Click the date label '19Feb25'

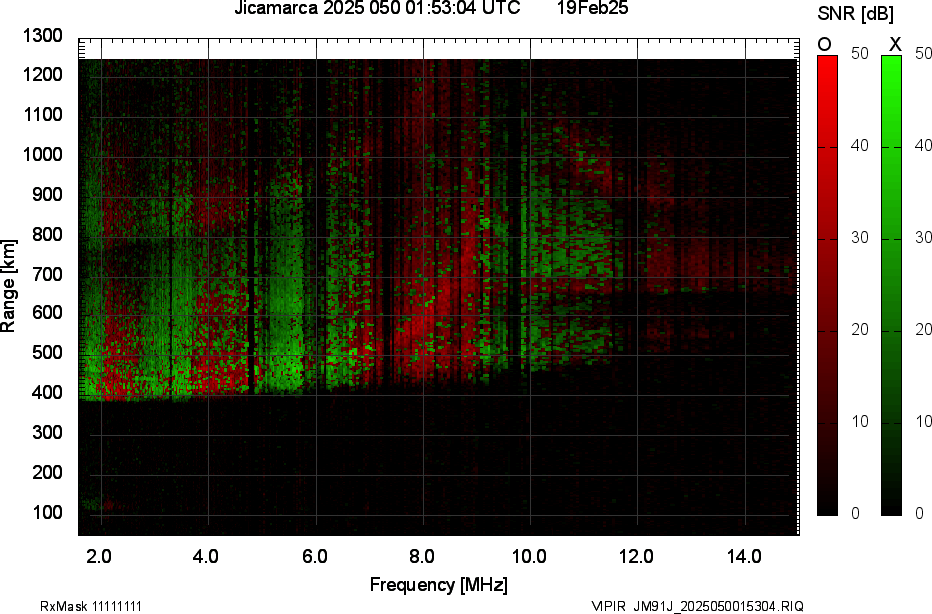click(x=593, y=8)
